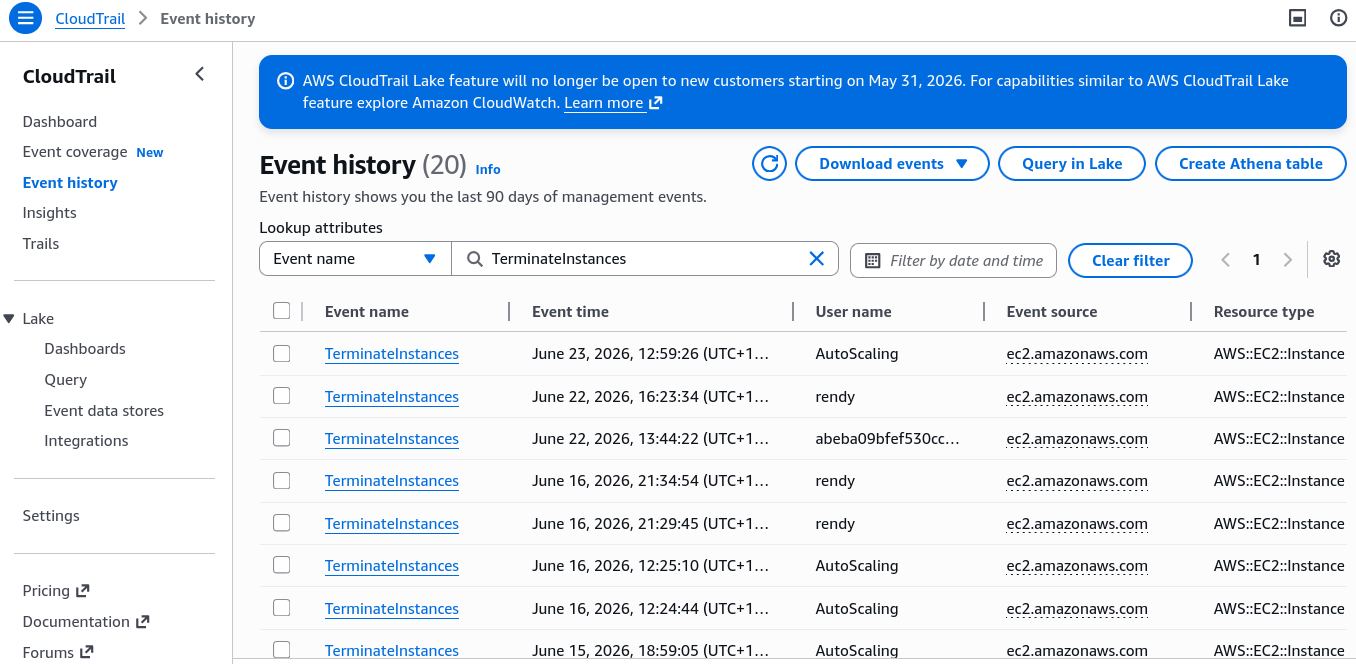Click ec2.amazonaws.com in the AutoScaling June 23 row
This screenshot has width=1356, height=664.
tap(1077, 354)
